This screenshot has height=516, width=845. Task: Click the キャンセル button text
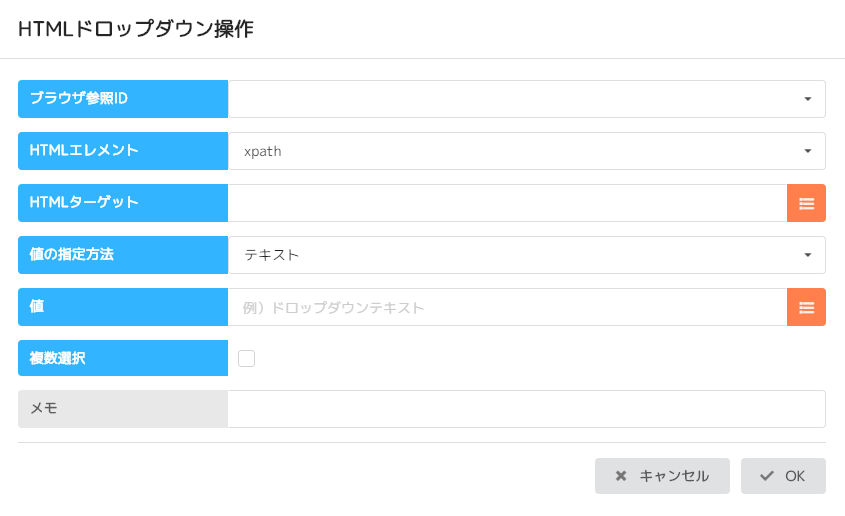pyautogui.click(x=674, y=476)
